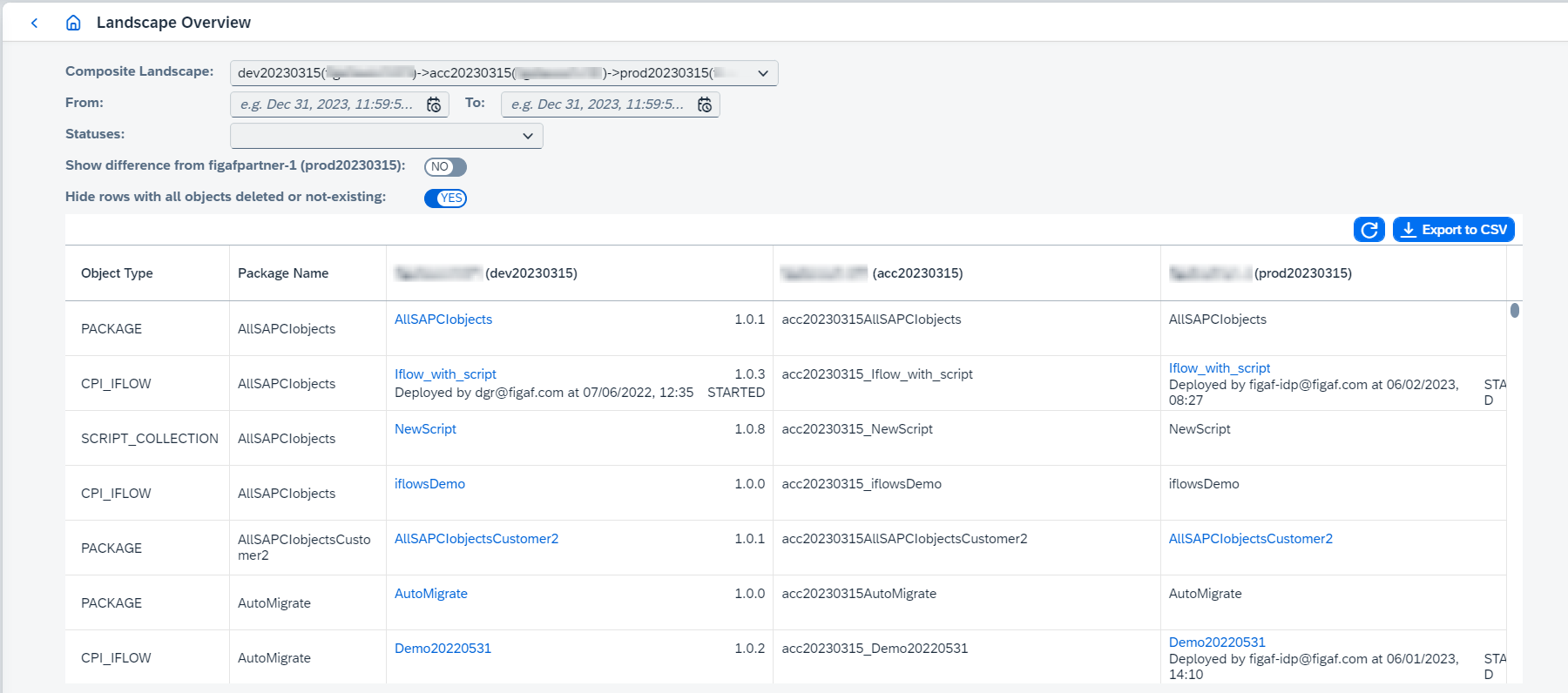The width and height of the screenshot is (1568, 693).
Task: Click NewScript text in prod column
Action: click(x=1200, y=429)
